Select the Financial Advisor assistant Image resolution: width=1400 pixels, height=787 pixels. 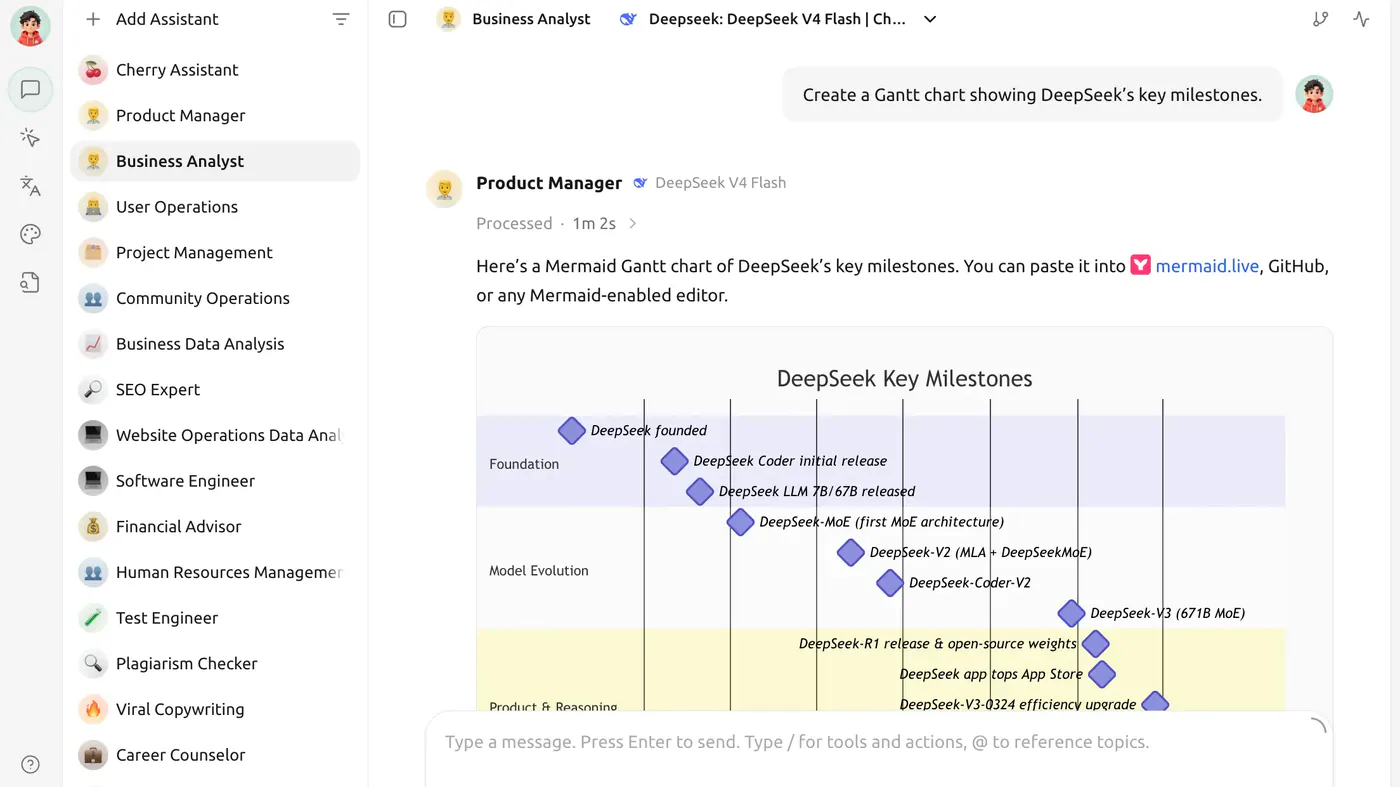pos(215,527)
